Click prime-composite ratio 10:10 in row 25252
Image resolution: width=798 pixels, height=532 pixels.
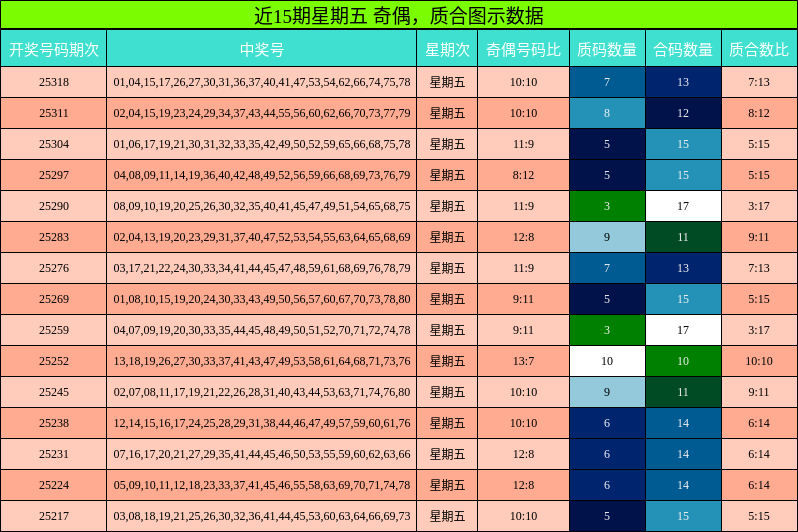click(759, 361)
